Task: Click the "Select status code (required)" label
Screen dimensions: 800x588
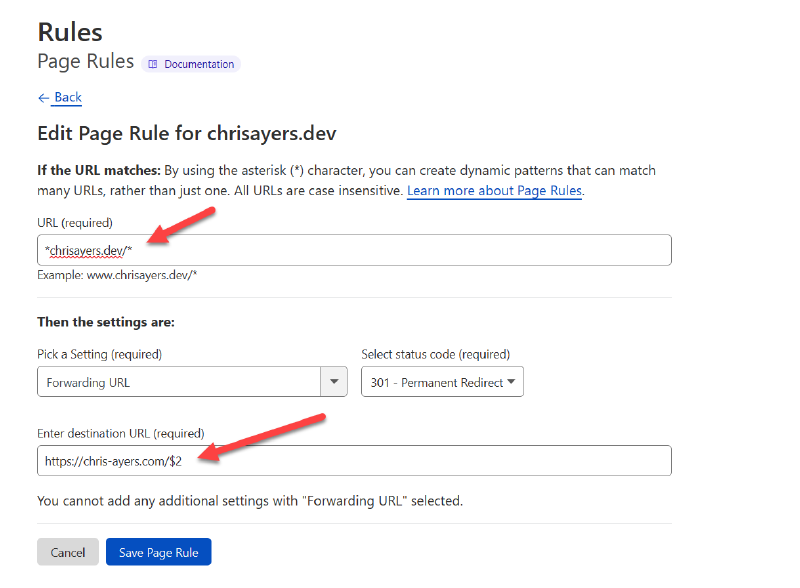Action: coord(435,354)
